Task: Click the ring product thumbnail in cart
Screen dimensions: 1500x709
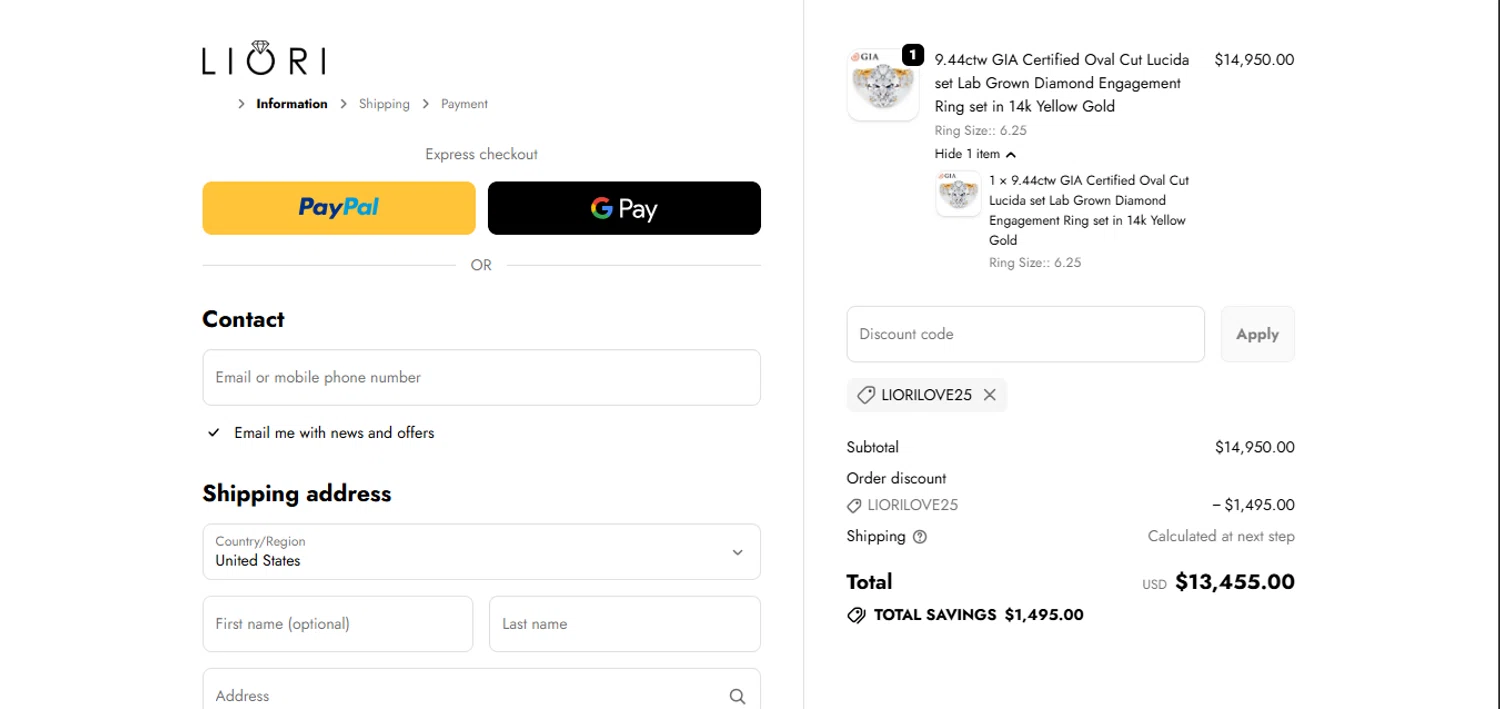Action: [x=882, y=85]
